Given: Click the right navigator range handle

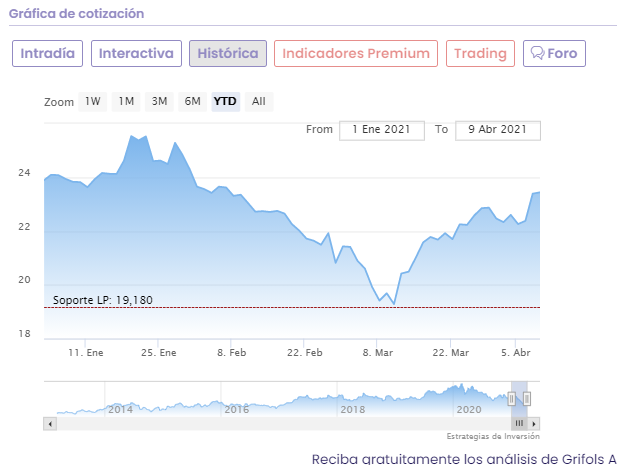Looking at the screenshot, I should tap(527, 398).
